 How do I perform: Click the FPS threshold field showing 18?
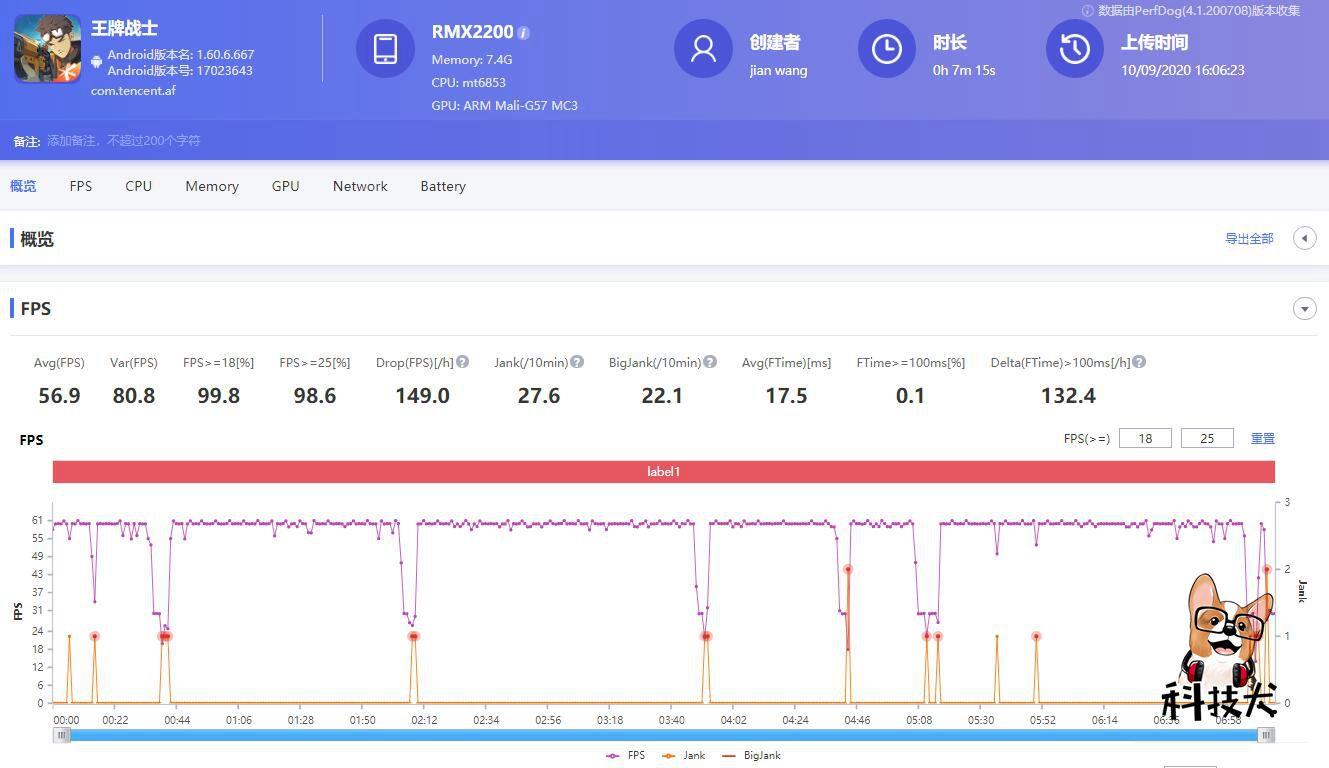coord(1145,438)
